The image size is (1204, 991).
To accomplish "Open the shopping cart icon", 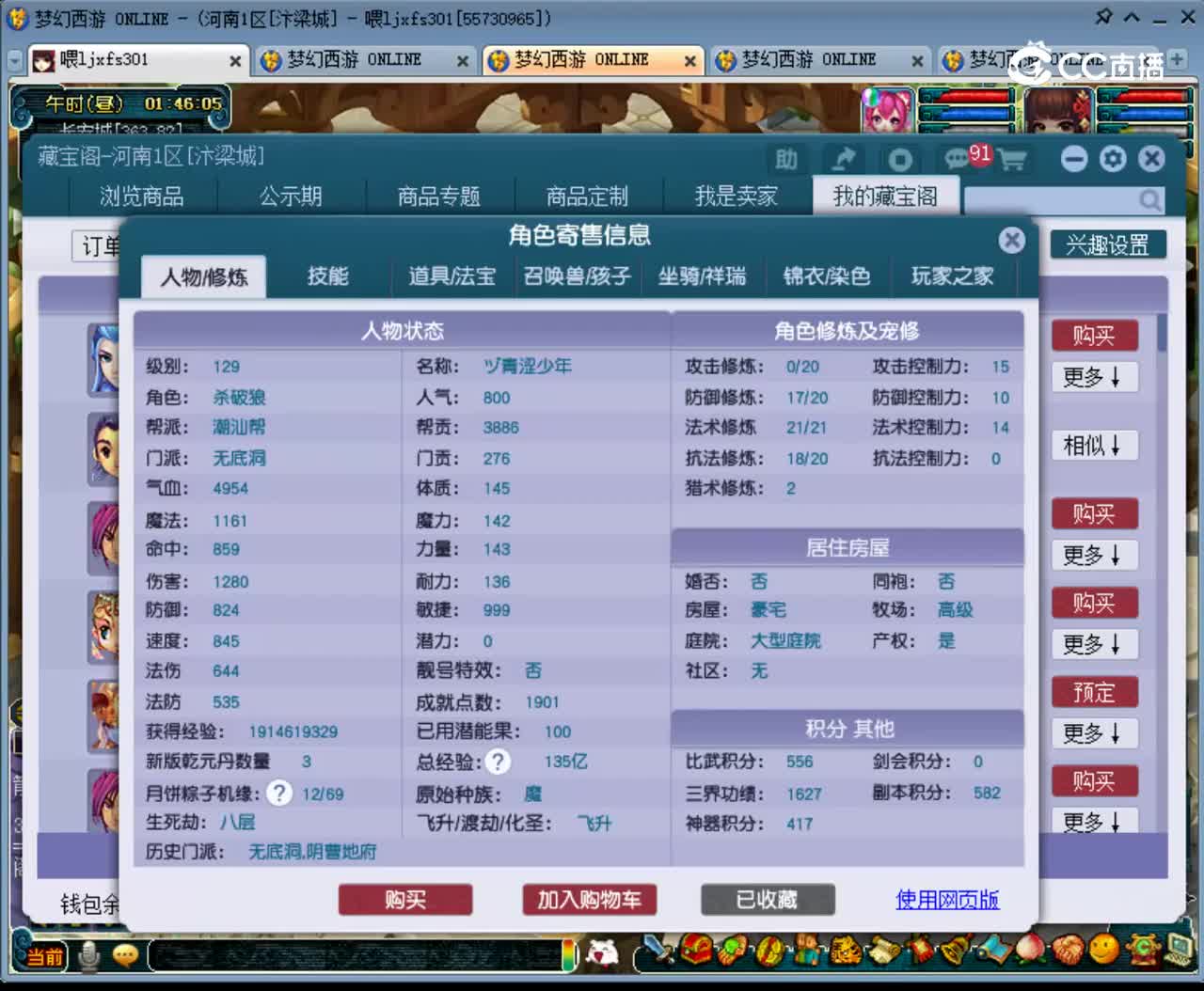I will (1012, 160).
